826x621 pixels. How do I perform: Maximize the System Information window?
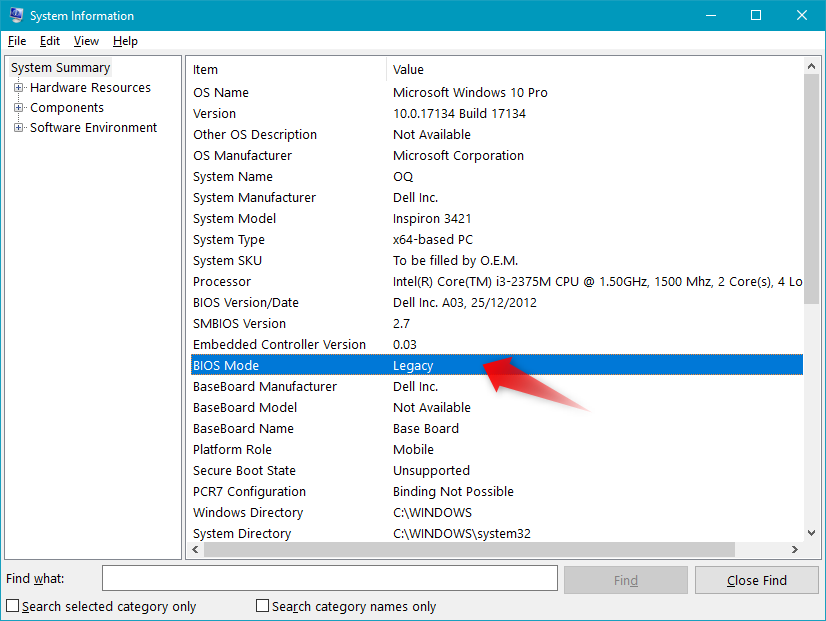click(756, 15)
